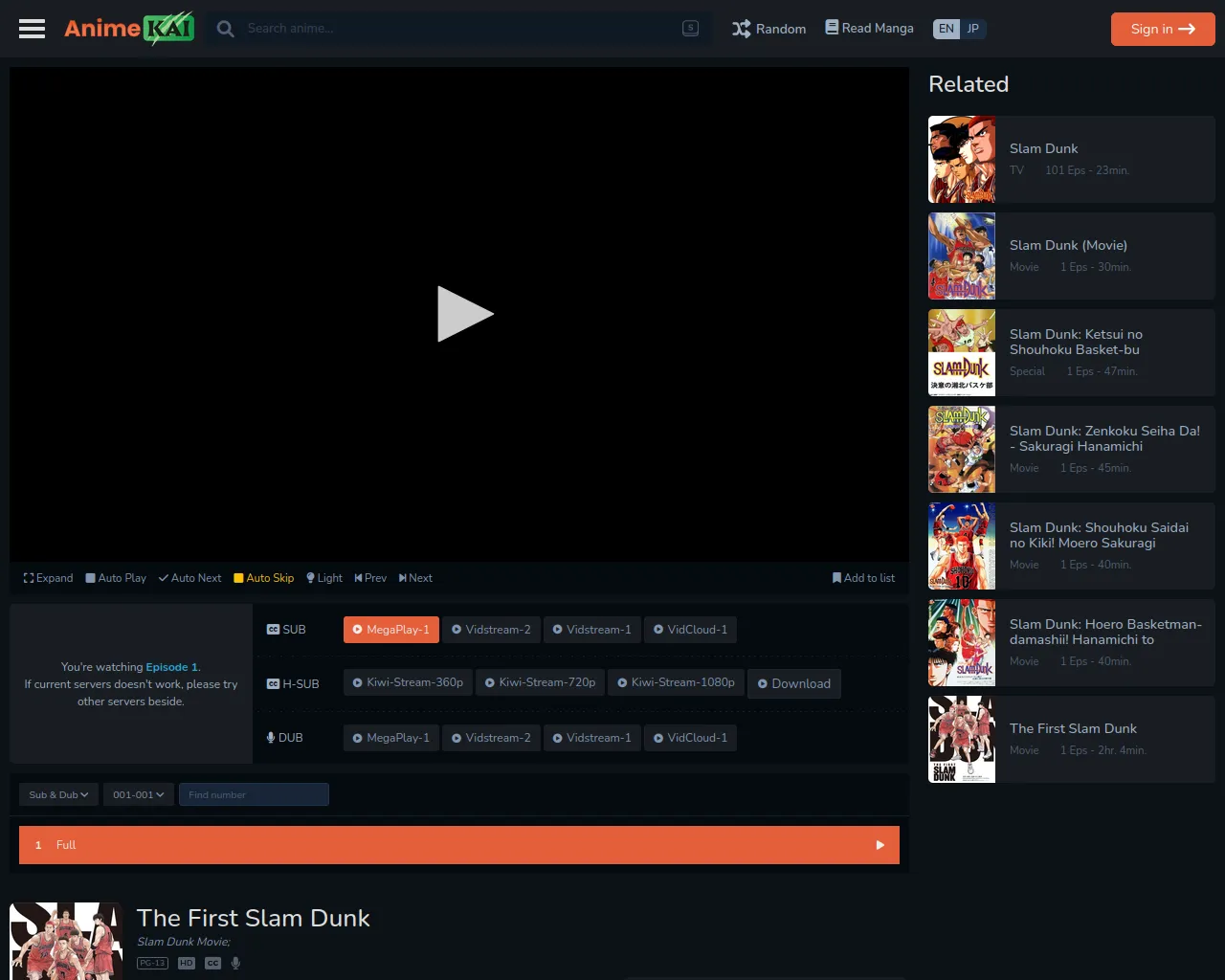This screenshot has width=1225, height=980.
Task: Go to the Prev episode
Action: (x=370, y=578)
